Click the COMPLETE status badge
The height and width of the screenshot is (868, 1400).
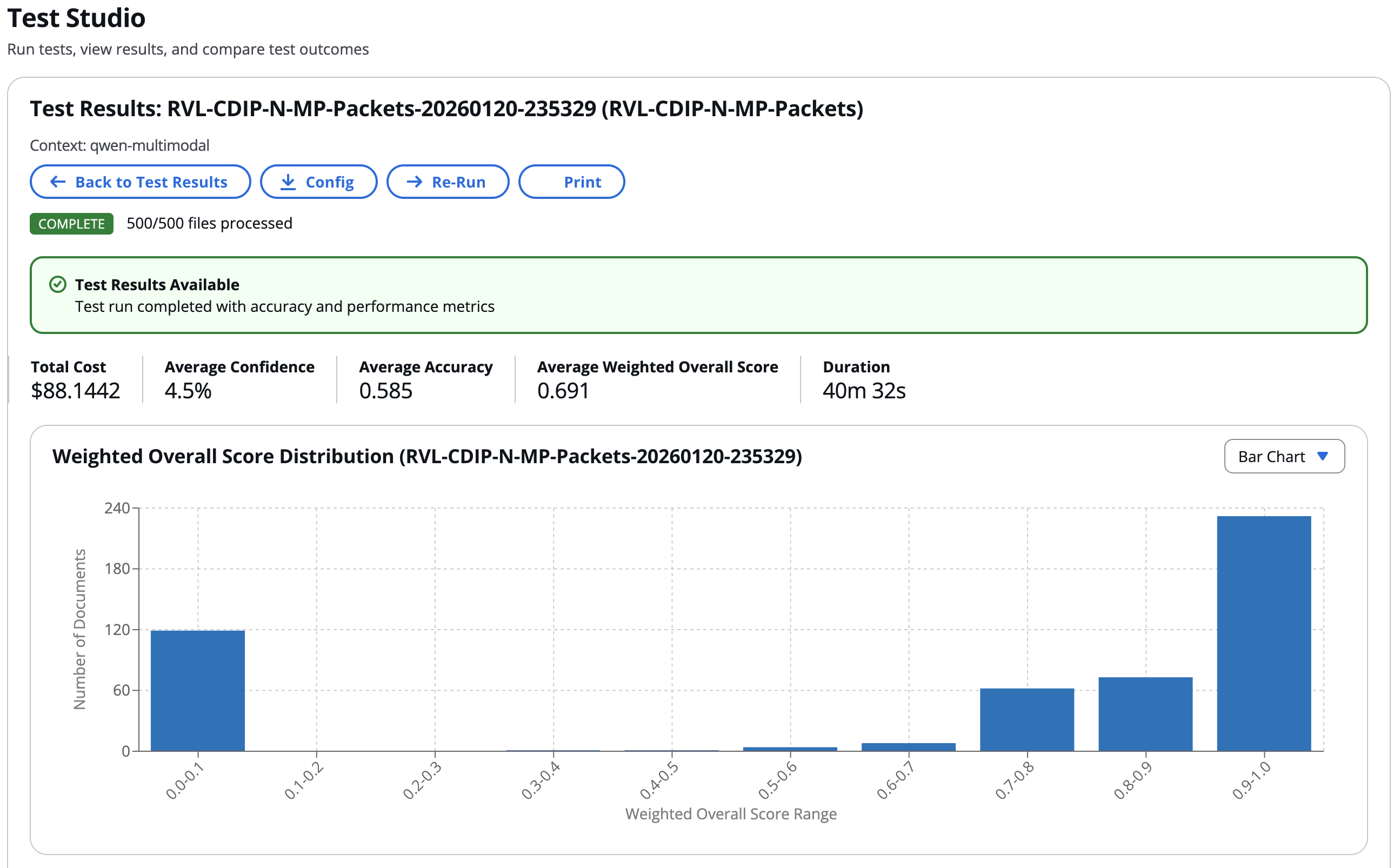[x=72, y=223]
